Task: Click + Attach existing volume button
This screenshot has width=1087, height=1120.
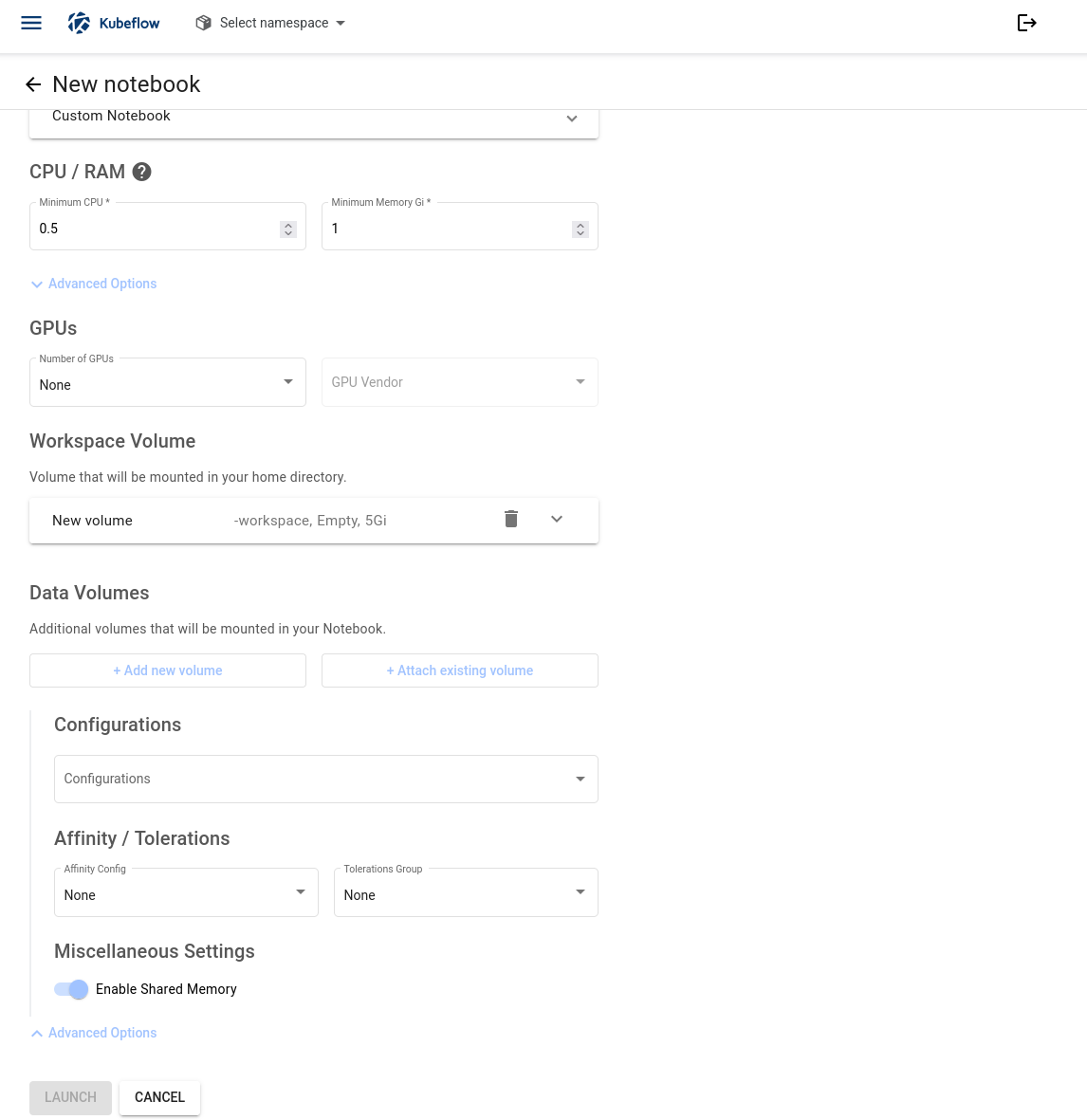Action: 460,670
